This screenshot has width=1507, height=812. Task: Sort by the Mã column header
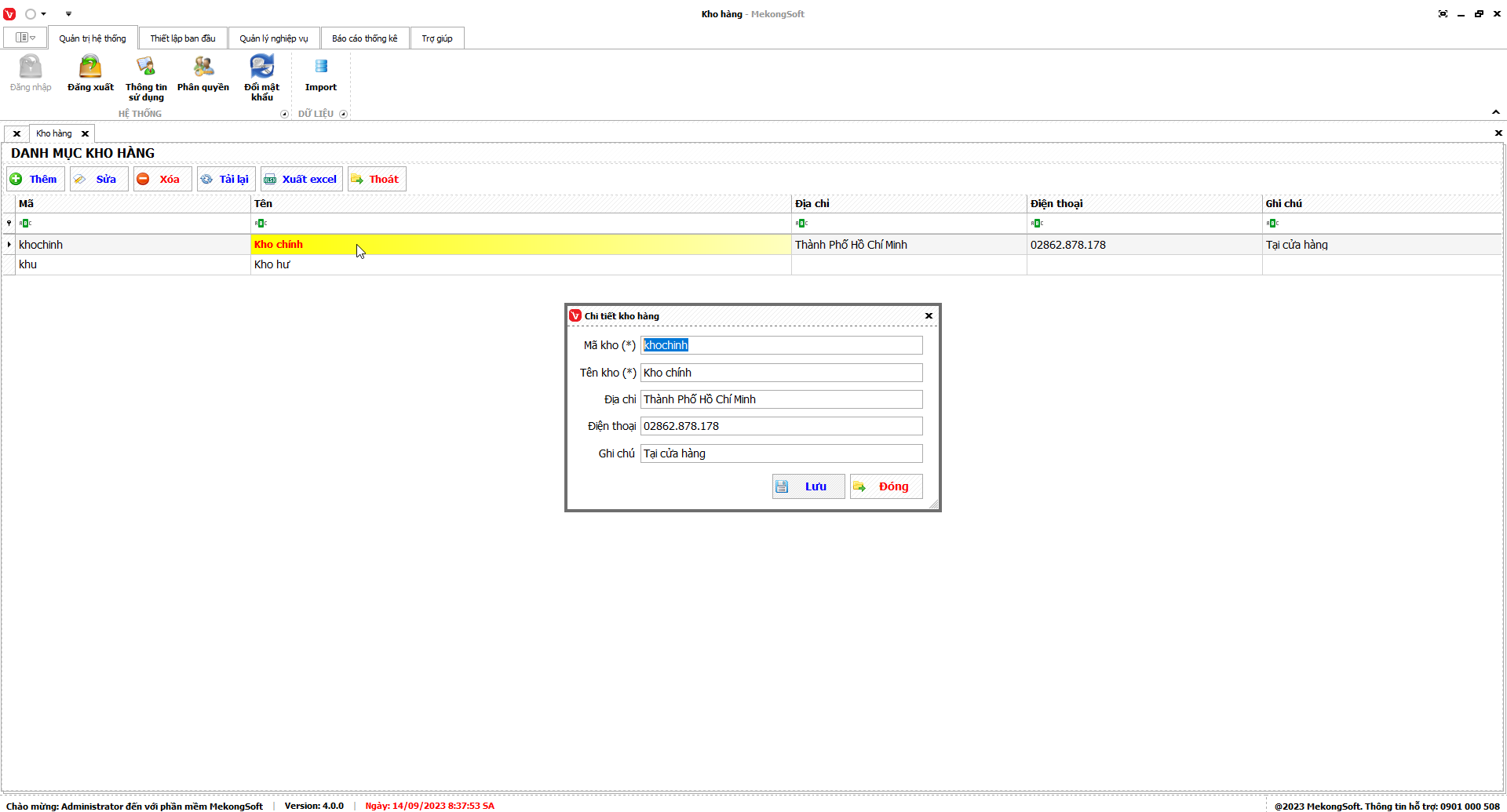(x=133, y=203)
